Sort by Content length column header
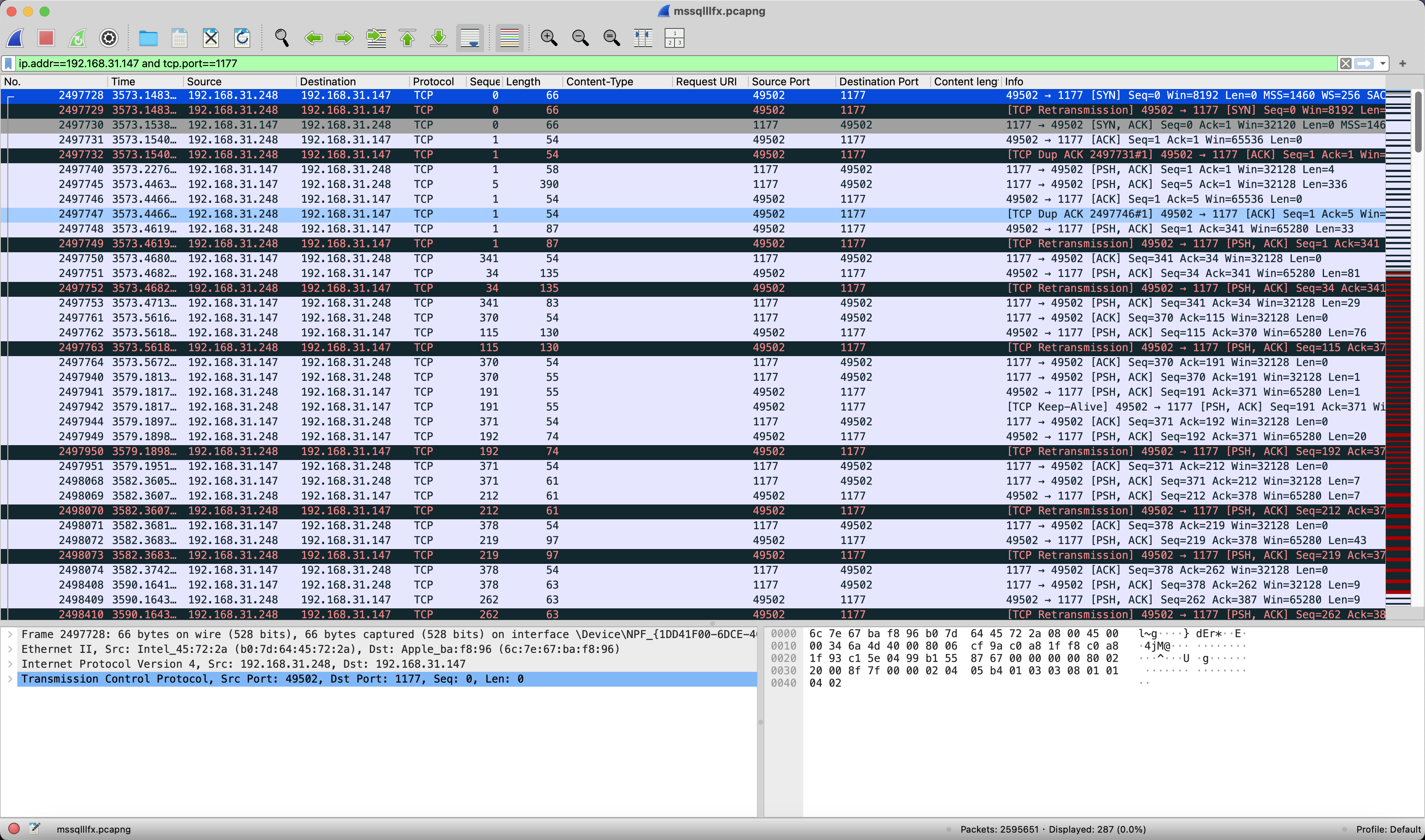The height and width of the screenshot is (840, 1425). point(966,82)
